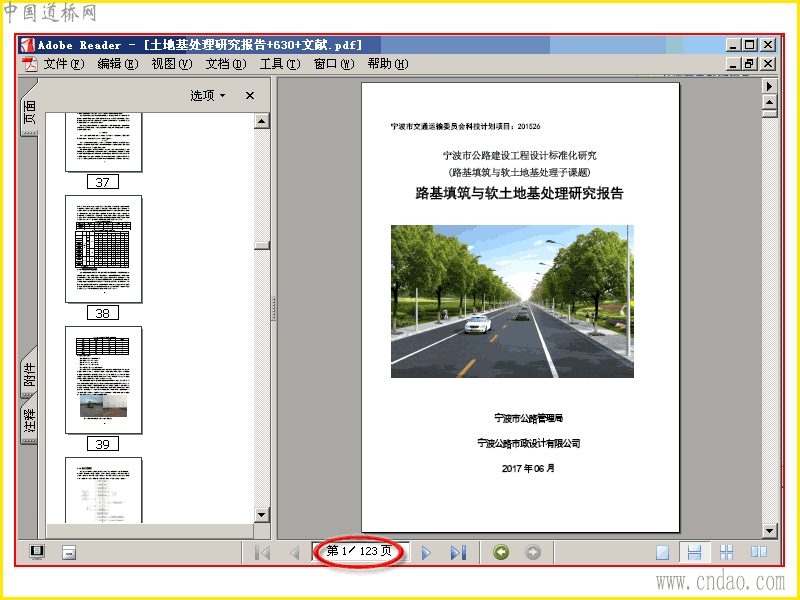The image size is (800, 600).
Task: Click the thumbnail panel scrollbar thumb
Action: point(262,245)
